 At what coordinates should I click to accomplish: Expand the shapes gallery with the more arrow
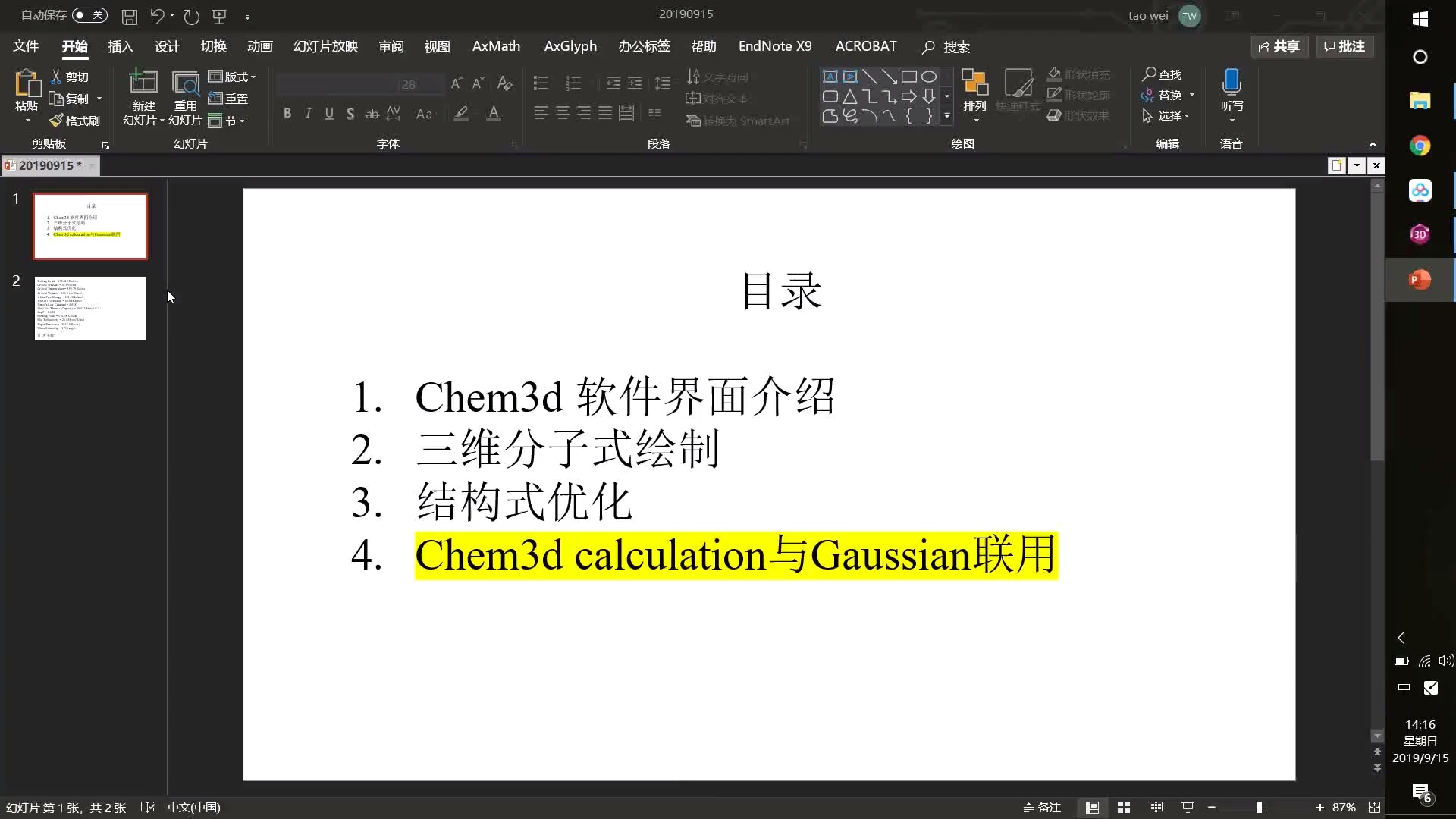947,116
